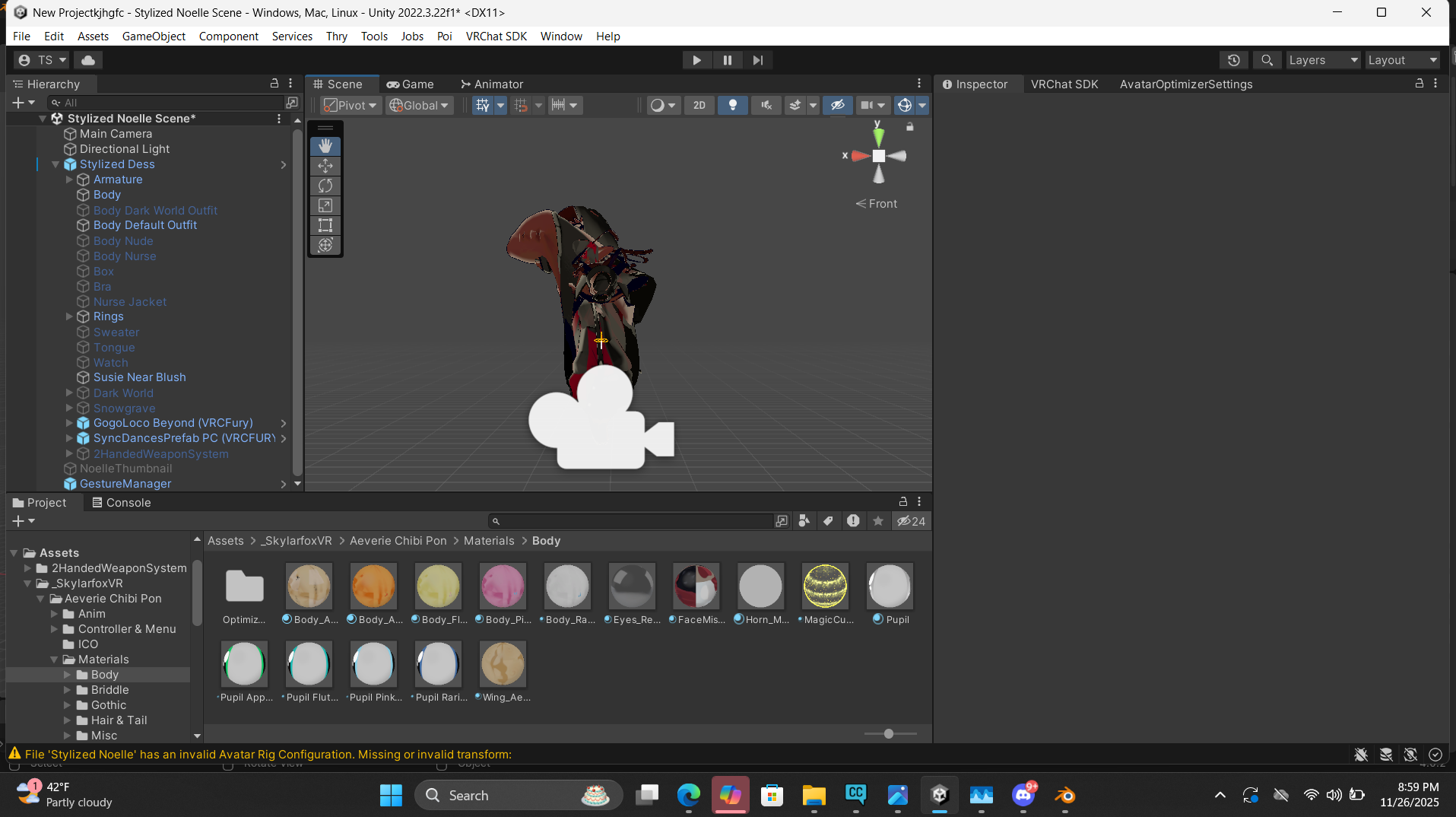Screen dimensions: 1456x817
Task: Toggle scene lighting bulb
Action: 733,106
